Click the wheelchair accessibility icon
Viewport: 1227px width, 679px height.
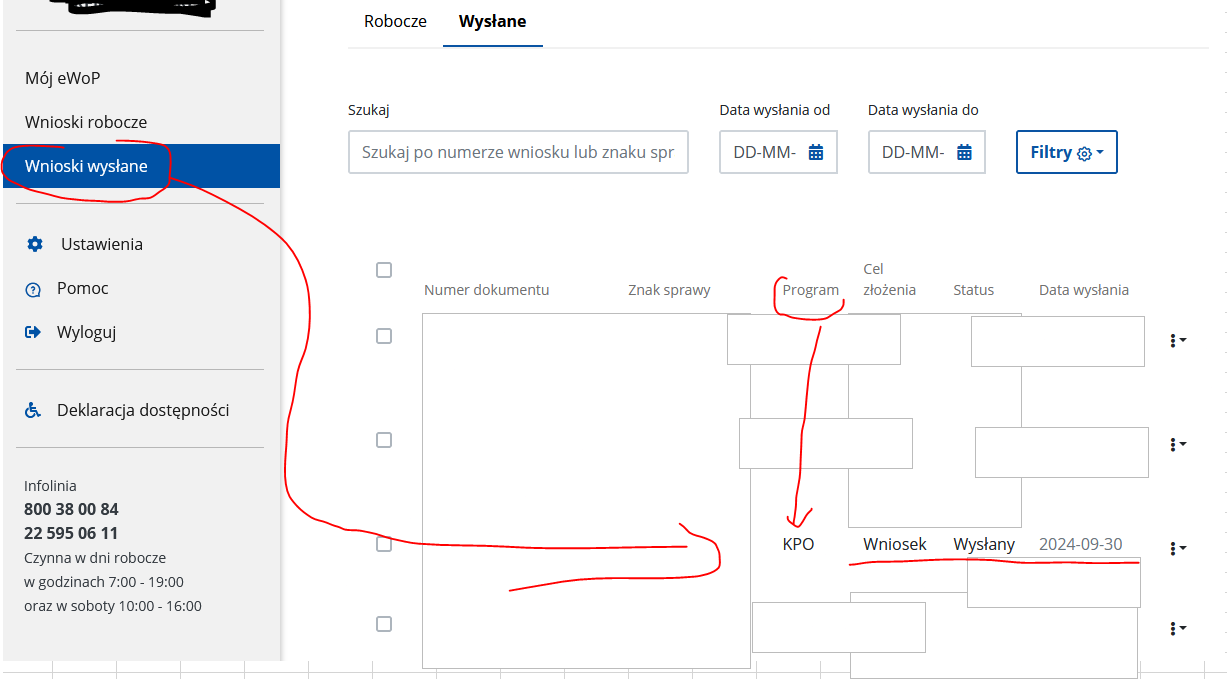(34, 410)
